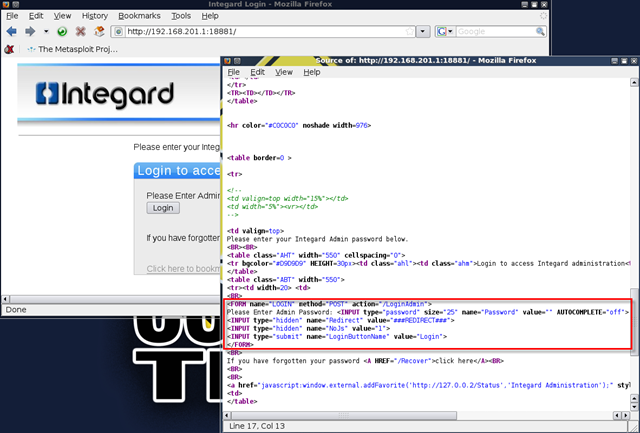Click the Login button on the page
The height and width of the screenshot is (433, 640).
pyautogui.click(x=161, y=209)
